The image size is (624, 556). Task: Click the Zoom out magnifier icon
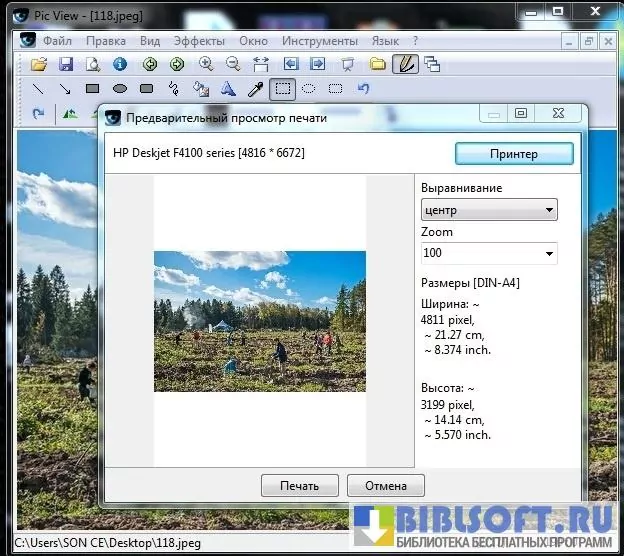[x=232, y=64]
